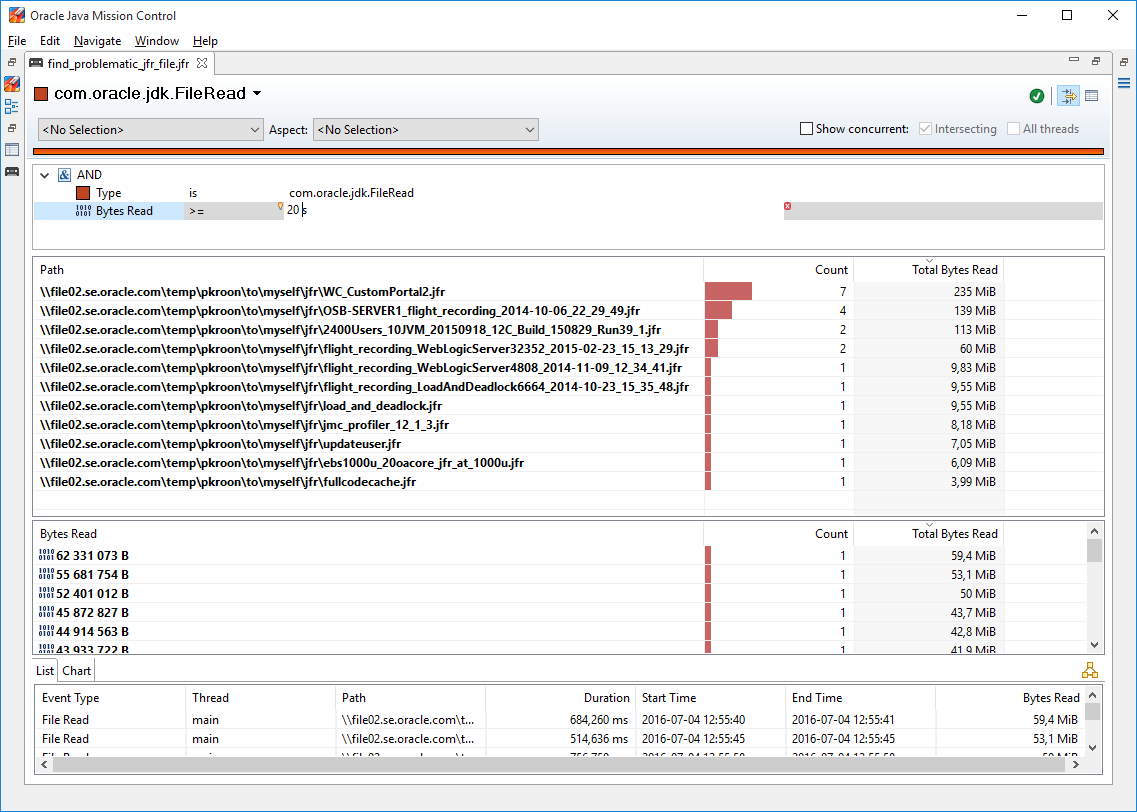
Task: Open the Navigate menu
Action: [x=97, y=41]
